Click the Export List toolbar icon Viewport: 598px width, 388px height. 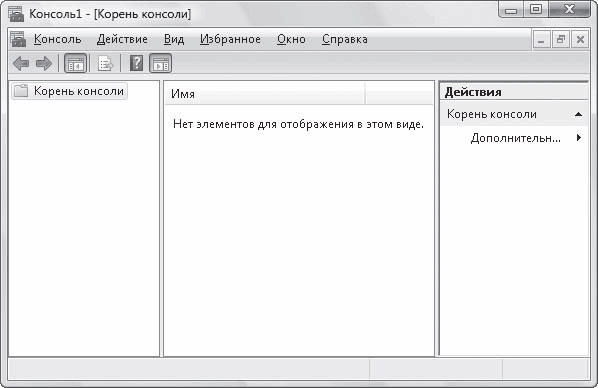(x=104, y=63)
